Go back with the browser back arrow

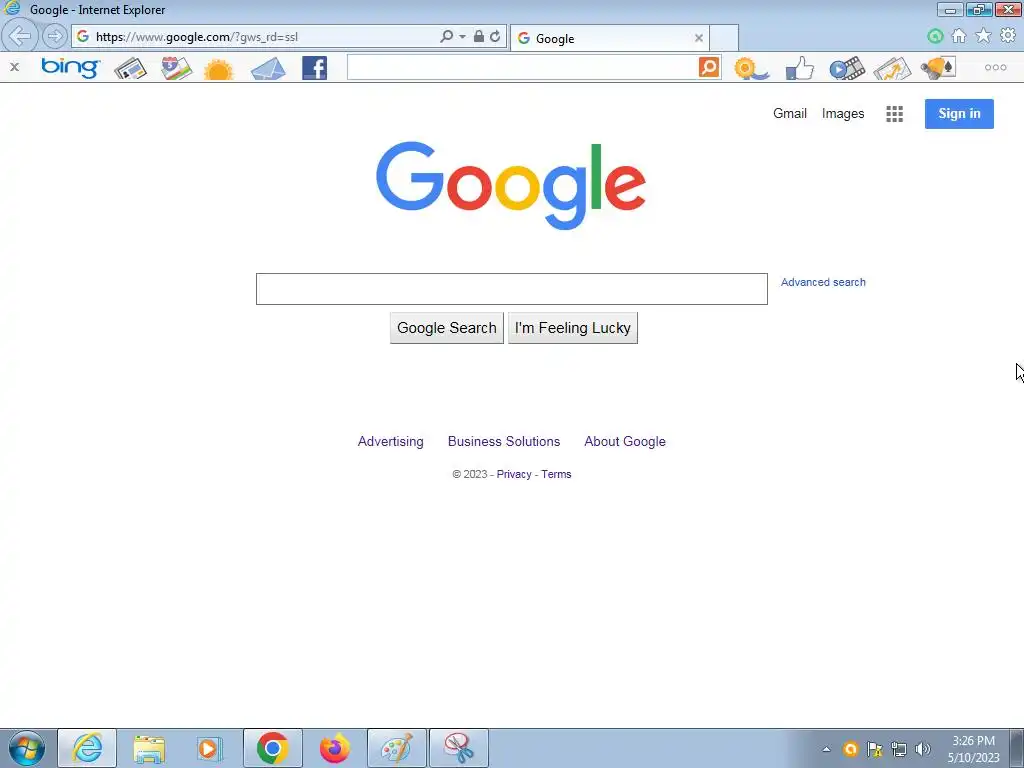20,36
